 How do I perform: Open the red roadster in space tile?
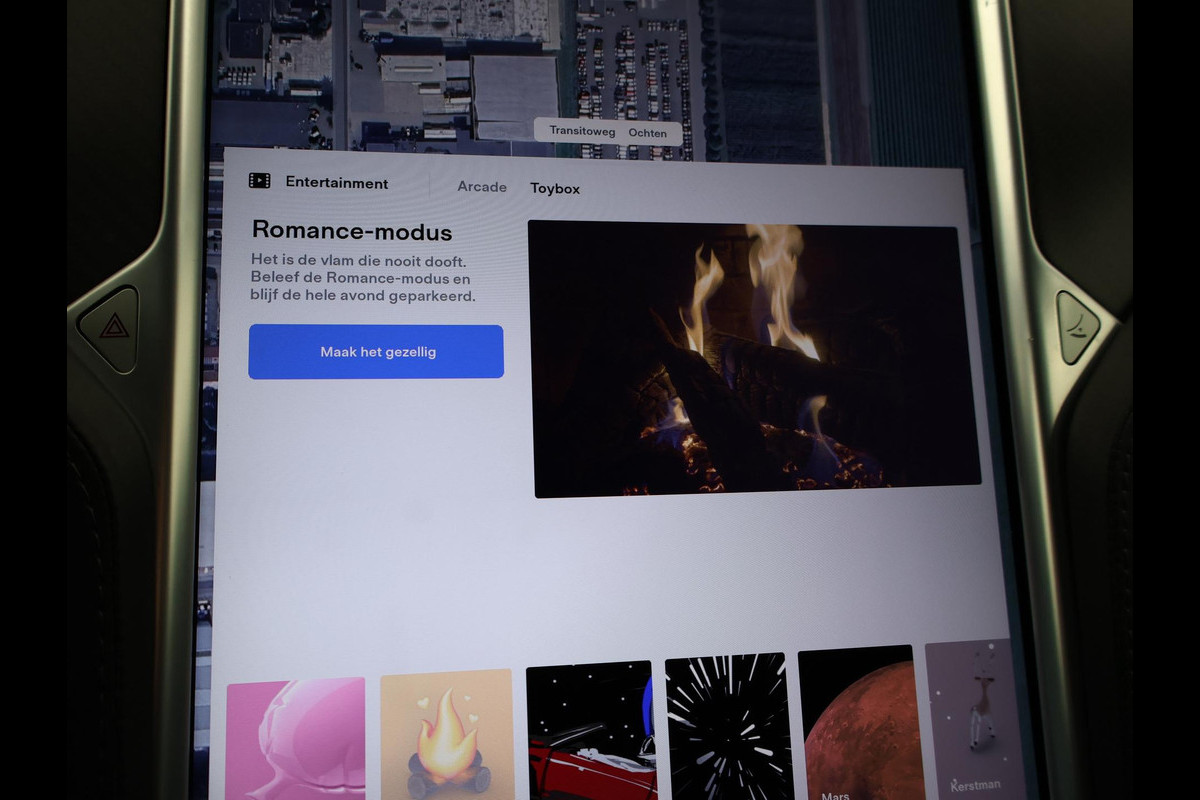click(590, 730)
